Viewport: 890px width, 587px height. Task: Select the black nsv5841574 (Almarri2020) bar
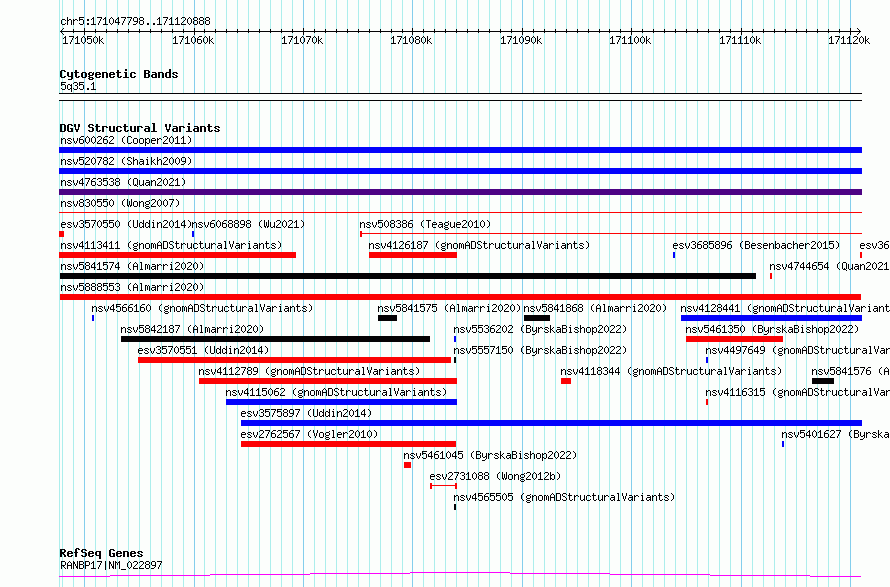[408, 276]
